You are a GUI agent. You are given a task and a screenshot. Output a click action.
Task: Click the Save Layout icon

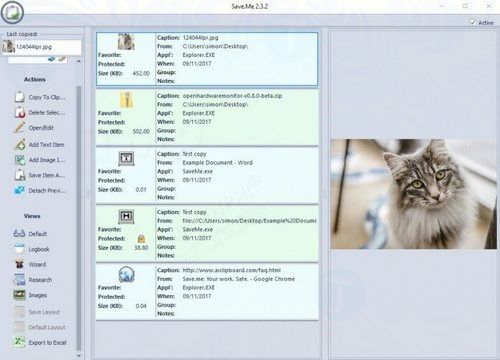20,312
